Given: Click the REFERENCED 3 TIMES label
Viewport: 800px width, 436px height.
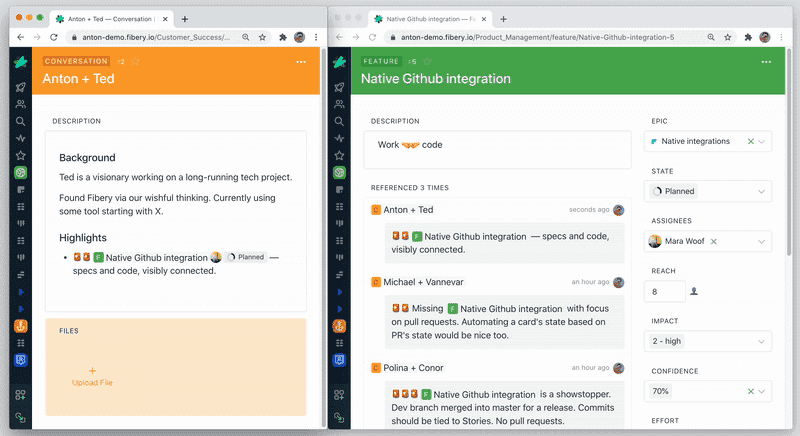Looking at the screenshot, I should (410, 188).
